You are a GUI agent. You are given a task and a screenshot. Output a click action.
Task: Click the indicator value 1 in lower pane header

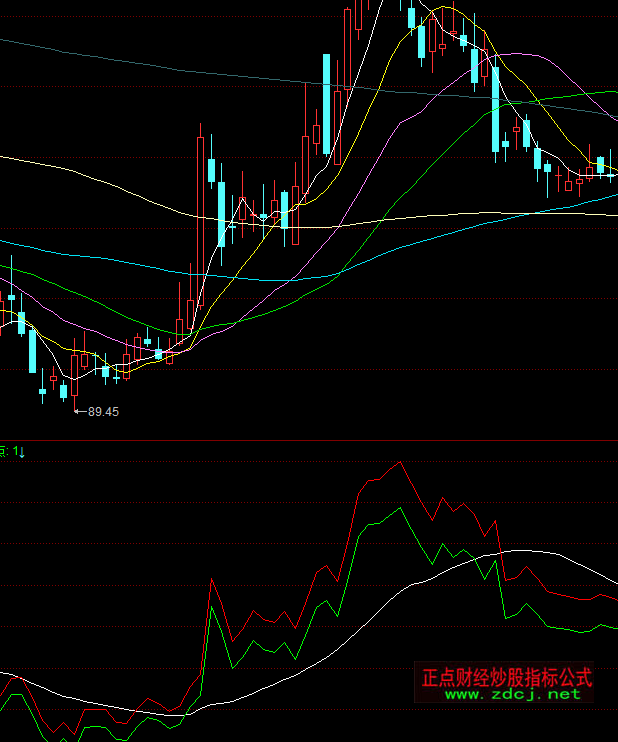pos(16,452)
